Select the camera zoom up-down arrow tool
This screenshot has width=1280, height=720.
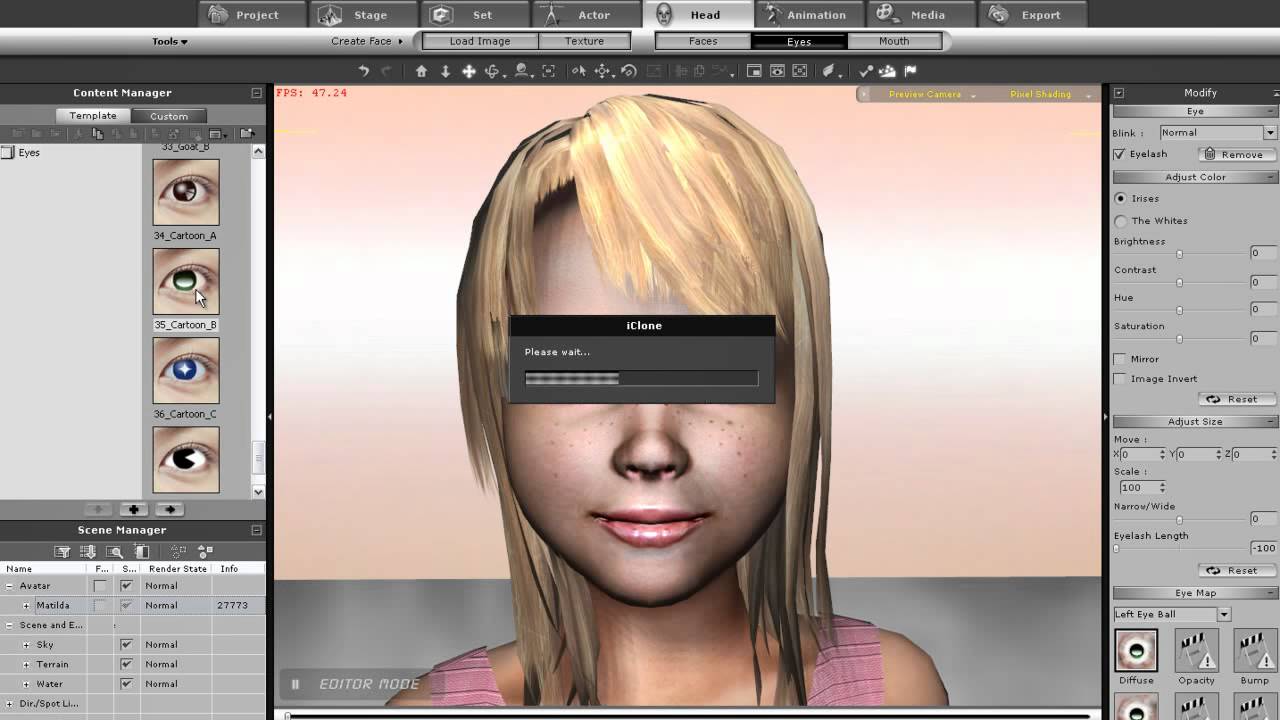pos(445,71)
